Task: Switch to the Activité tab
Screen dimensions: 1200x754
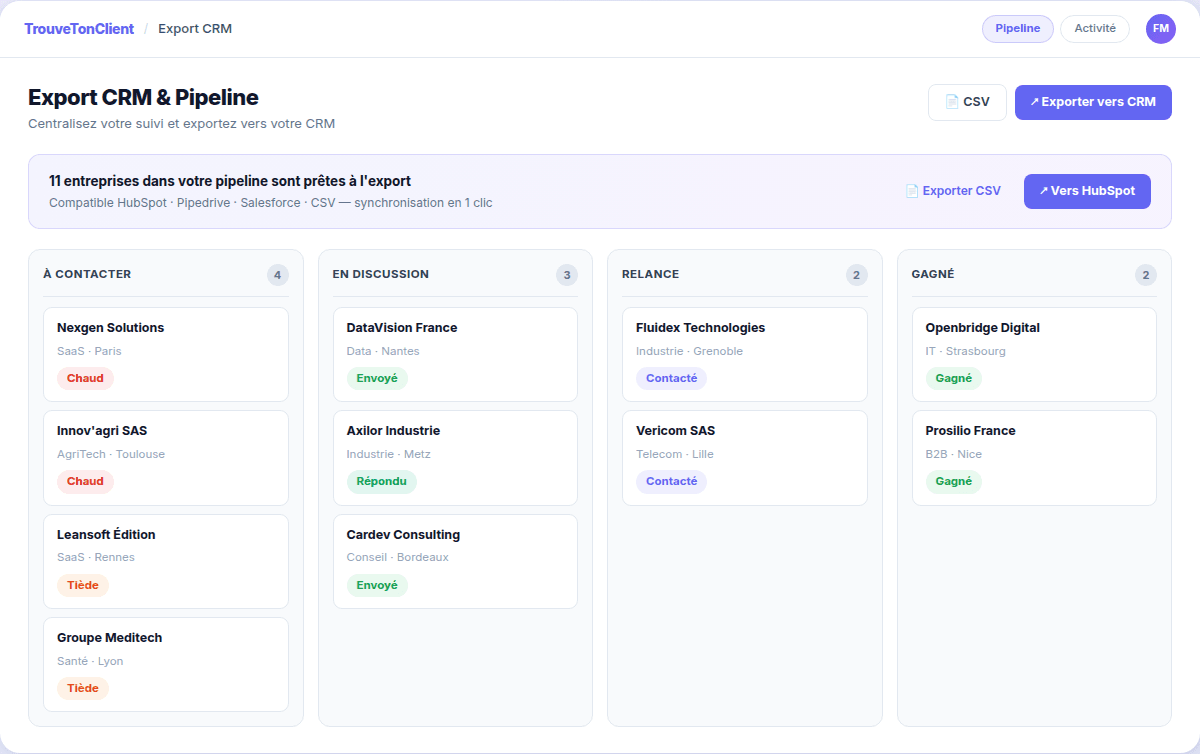Action: pyautogui.click(x=1095, y=29)
